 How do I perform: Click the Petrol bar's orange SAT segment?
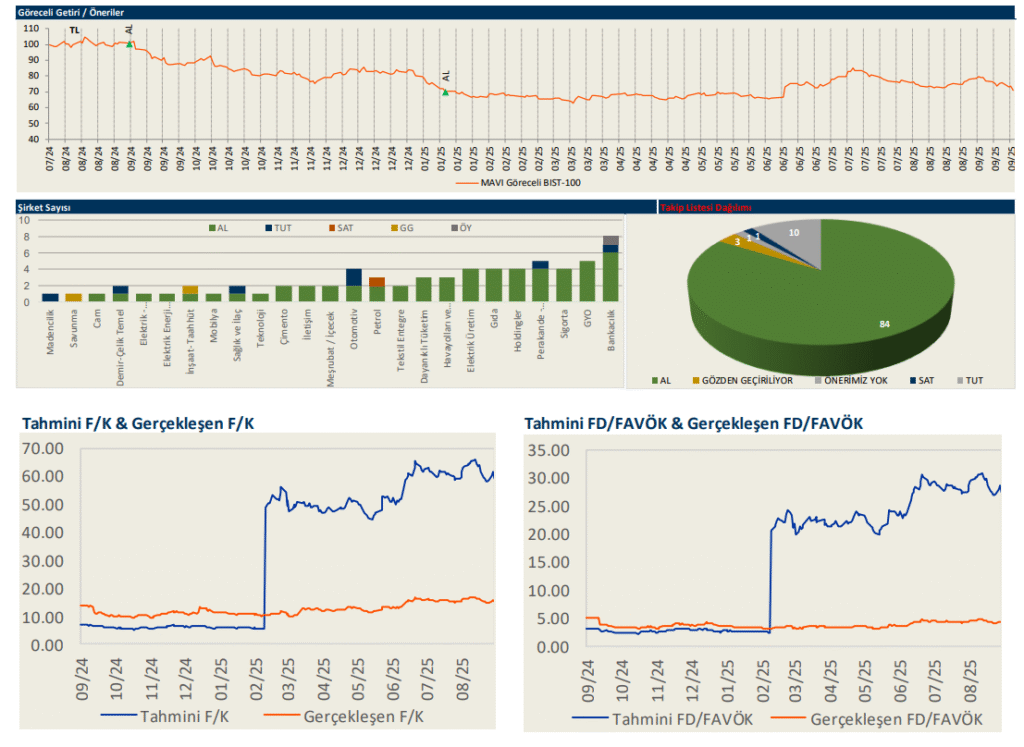(377, 282)
